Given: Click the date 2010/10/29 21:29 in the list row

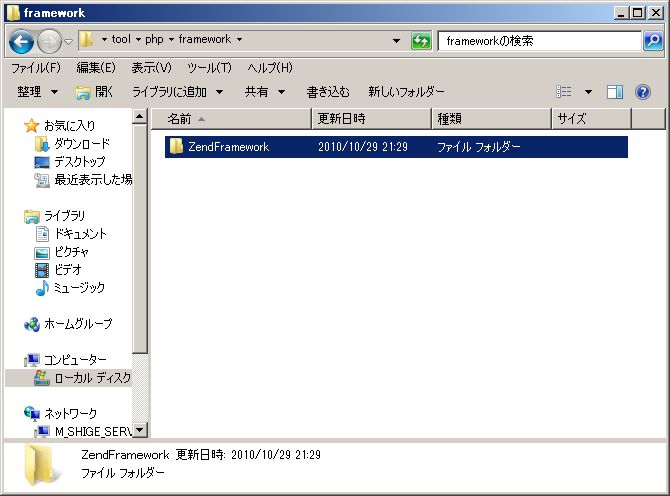Looking at the screenshot, I should point(363,147).
